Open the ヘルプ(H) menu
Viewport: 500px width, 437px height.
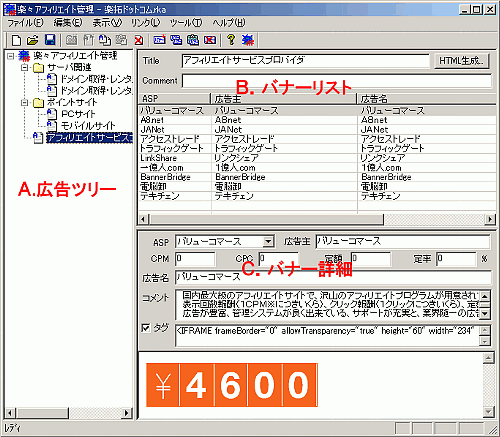click(x=229, y=23)
